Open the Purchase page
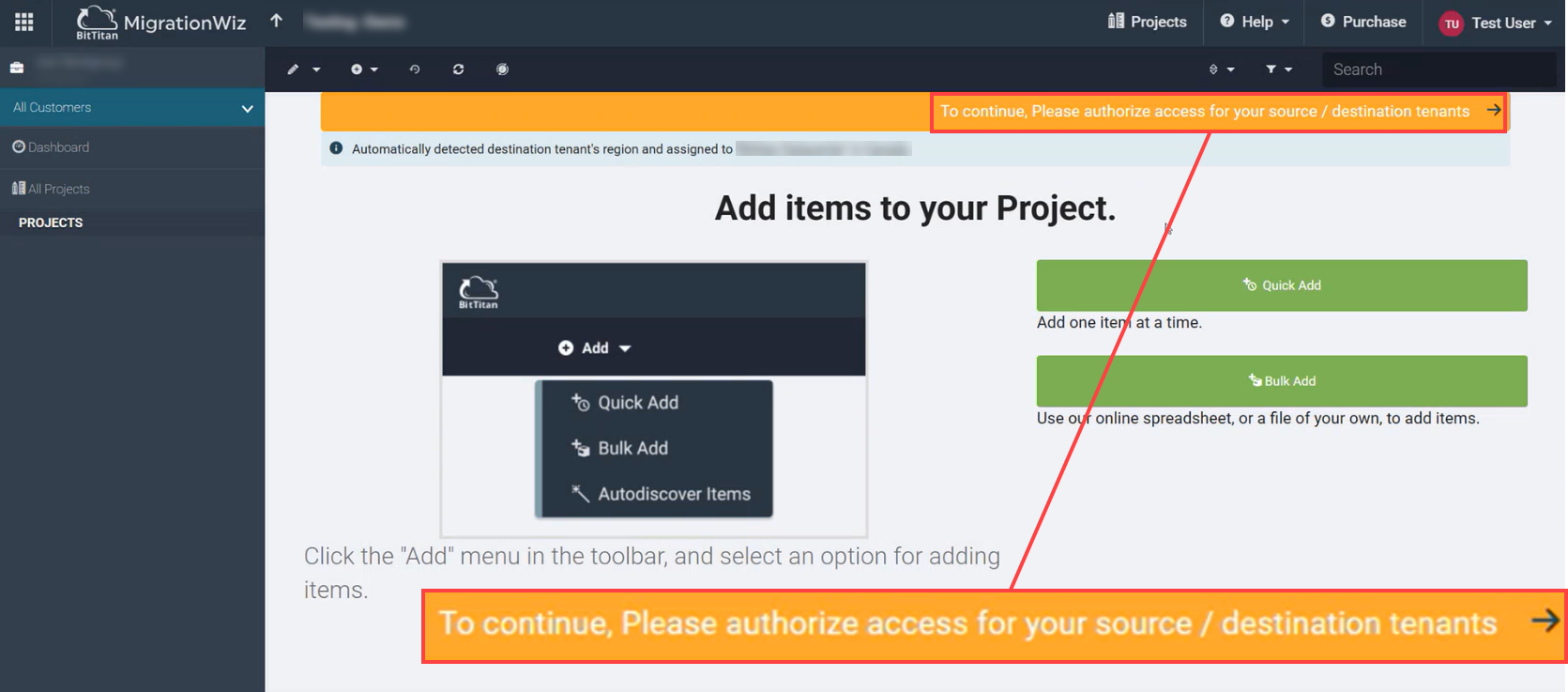 [1363, 22]
